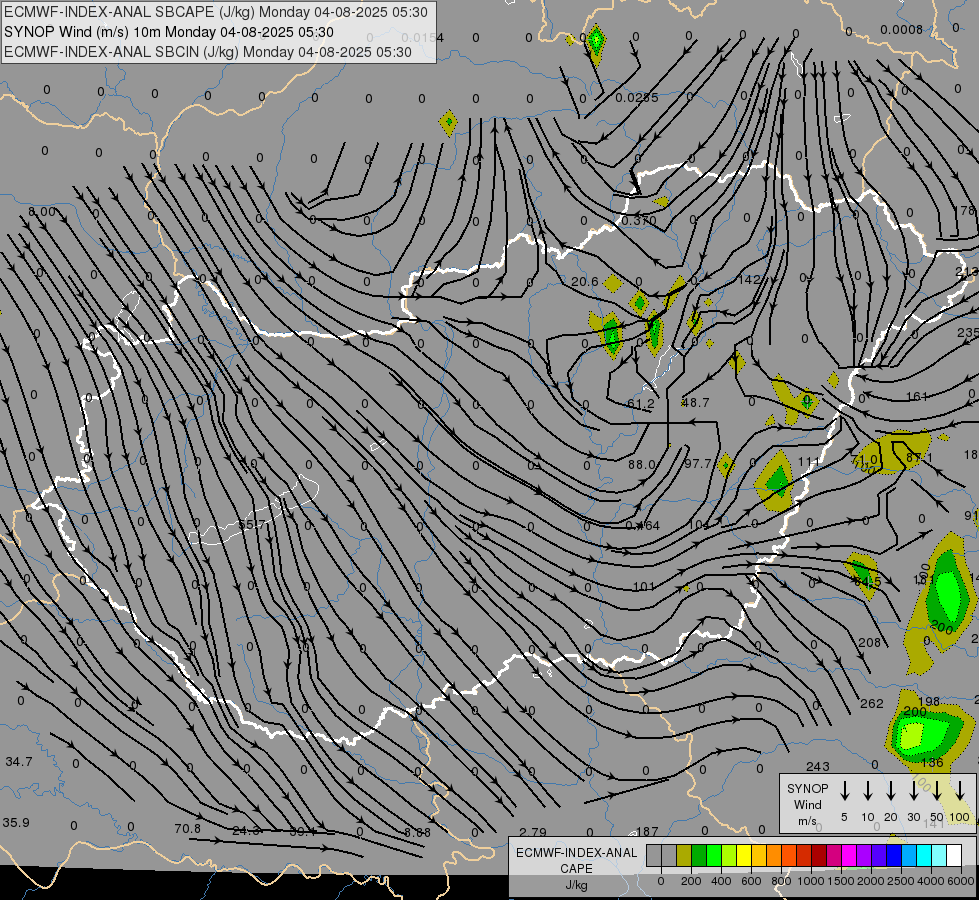Image resolution: width=979 pixels, height=900 pixels.
Task: Pick the bright green swatch left of 400 tick
Action: click(714, 856)
